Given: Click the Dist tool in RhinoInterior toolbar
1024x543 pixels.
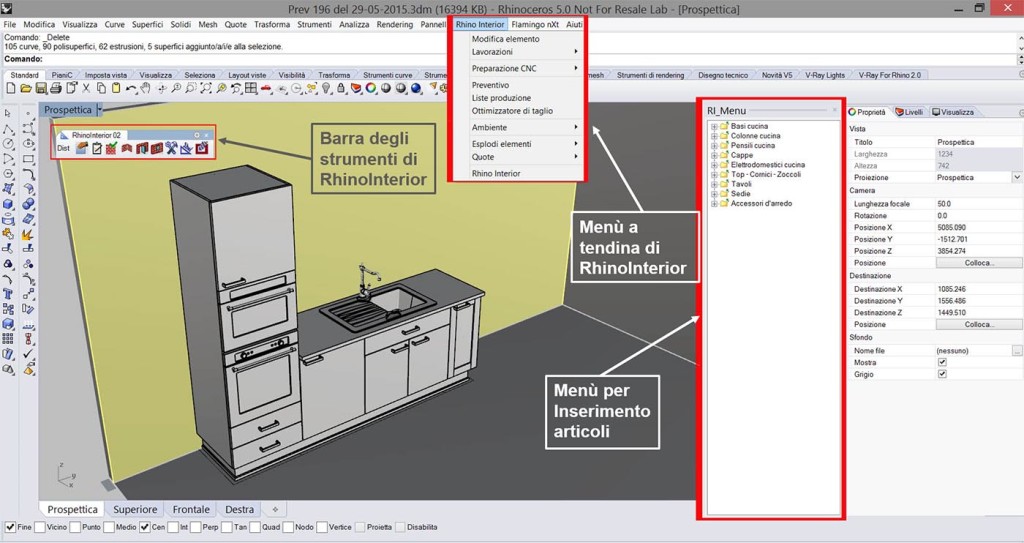Looking at the screenshot, I should coord(63,148).
